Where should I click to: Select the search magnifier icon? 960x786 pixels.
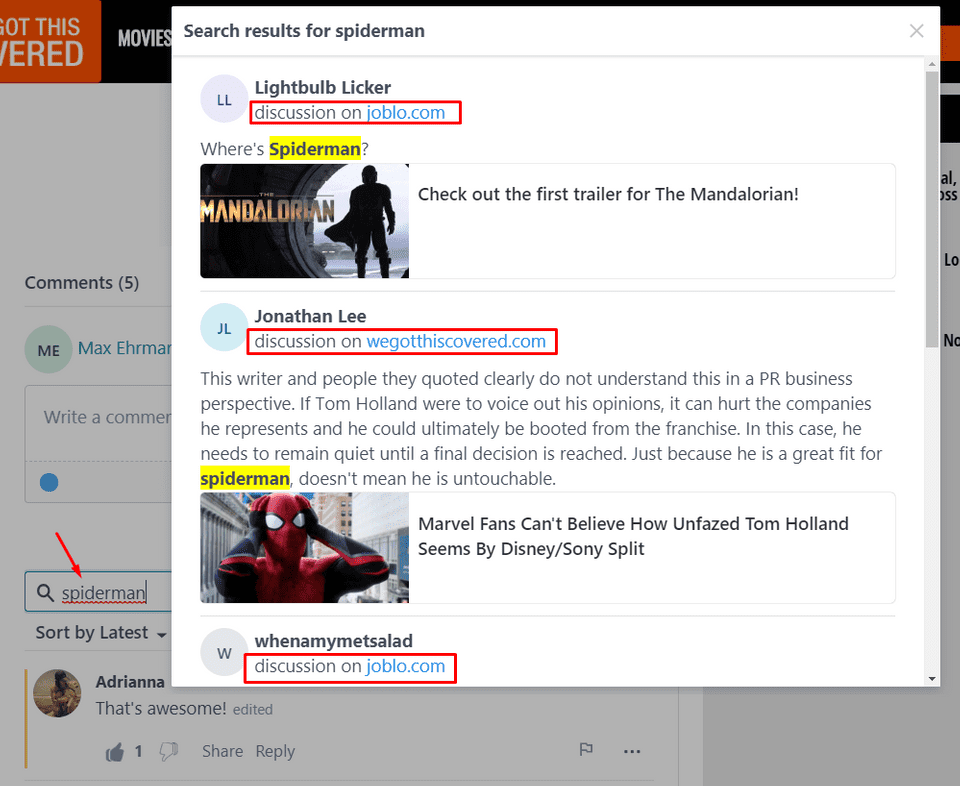point(45,591)
